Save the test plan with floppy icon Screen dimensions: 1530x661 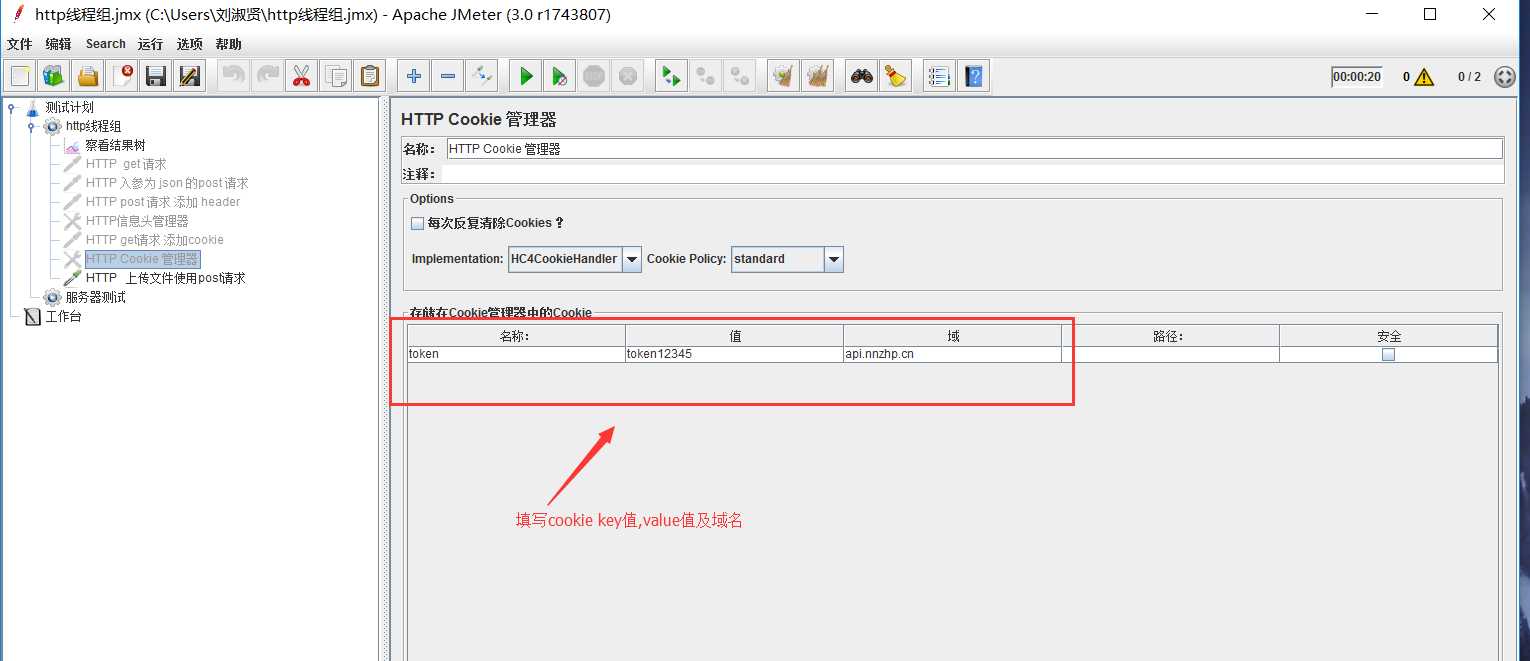coord(155,76)
